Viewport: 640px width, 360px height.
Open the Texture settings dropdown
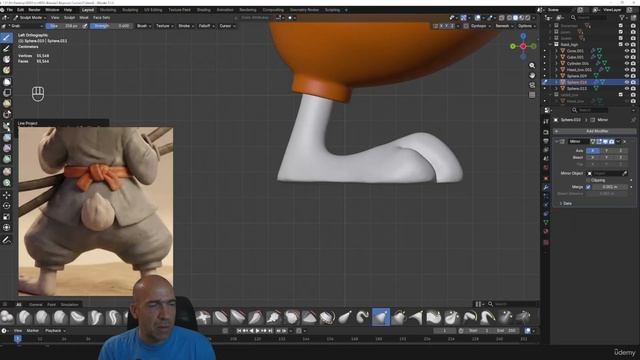tap(164, 26)
